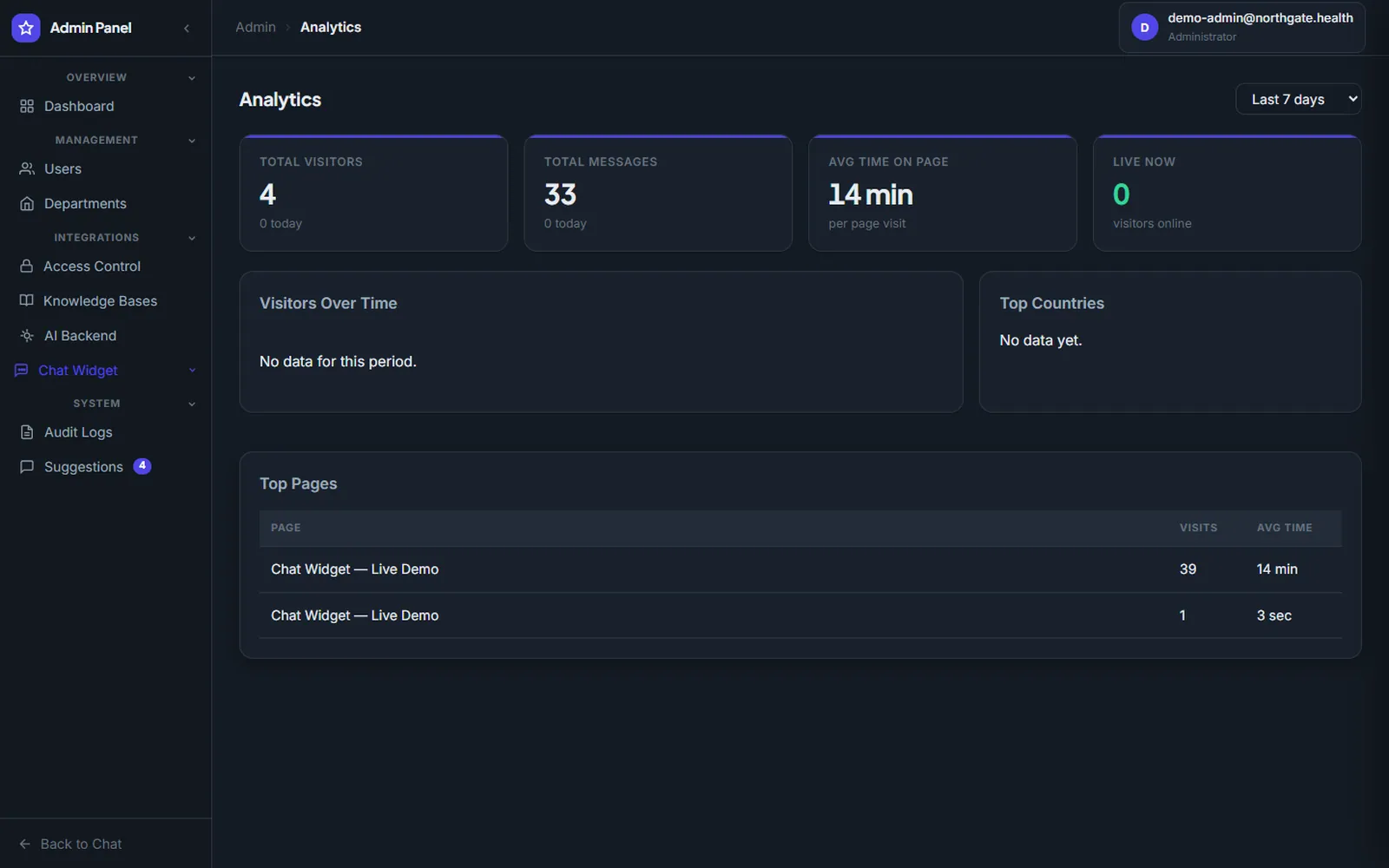Click the user avatar with letter D
Image resolution: width=1389 pixels, height=868 pixels.
(x=1144, y=28)
